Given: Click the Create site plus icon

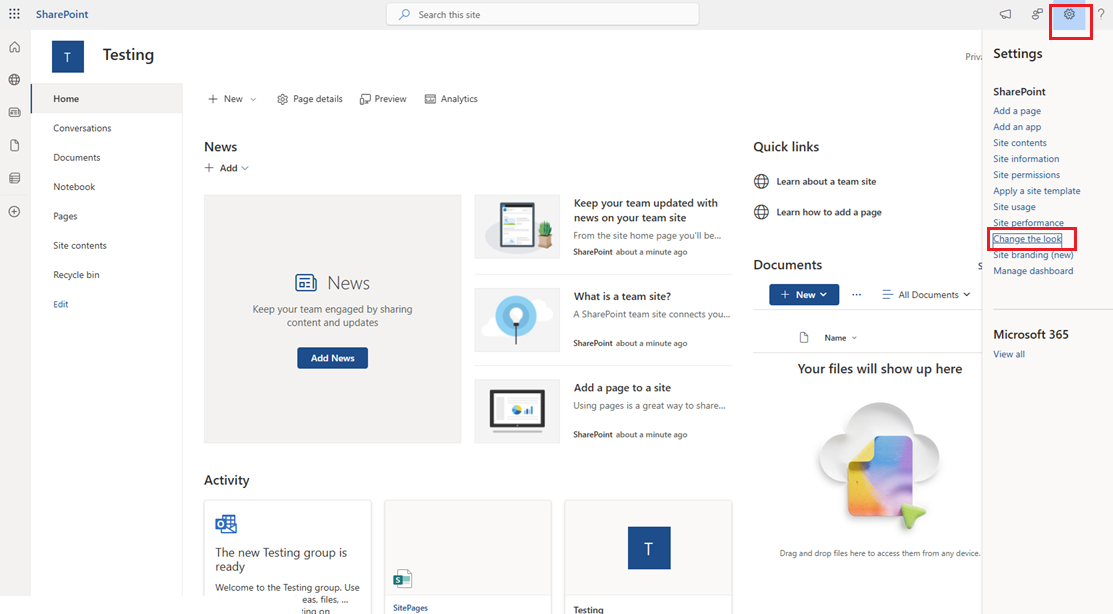Looking at the screenshot, I should (x=14, y=212).
